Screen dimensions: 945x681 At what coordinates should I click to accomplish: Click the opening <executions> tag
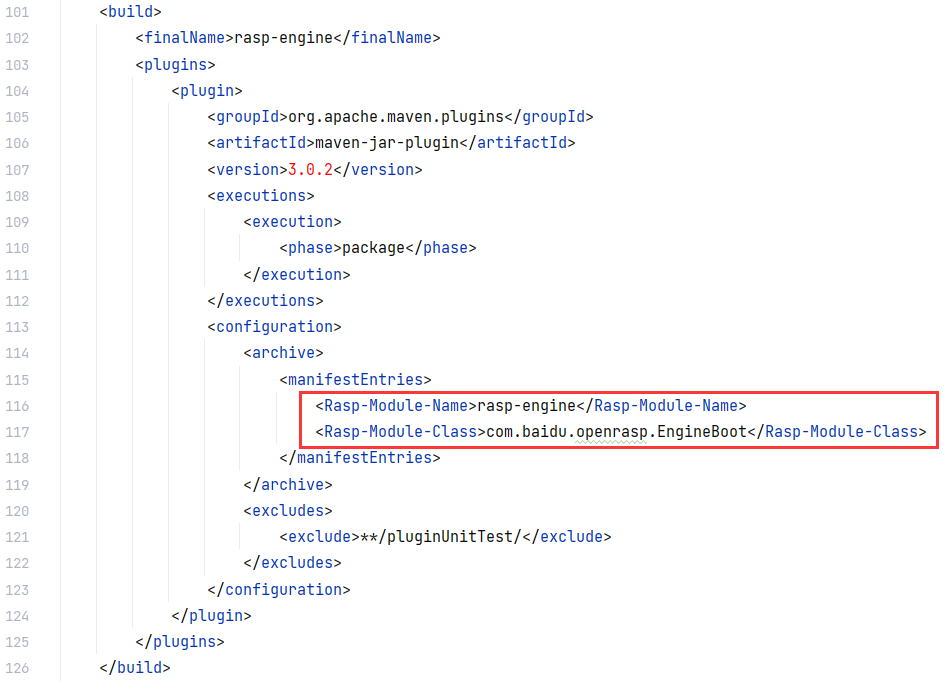click(261, 196)
